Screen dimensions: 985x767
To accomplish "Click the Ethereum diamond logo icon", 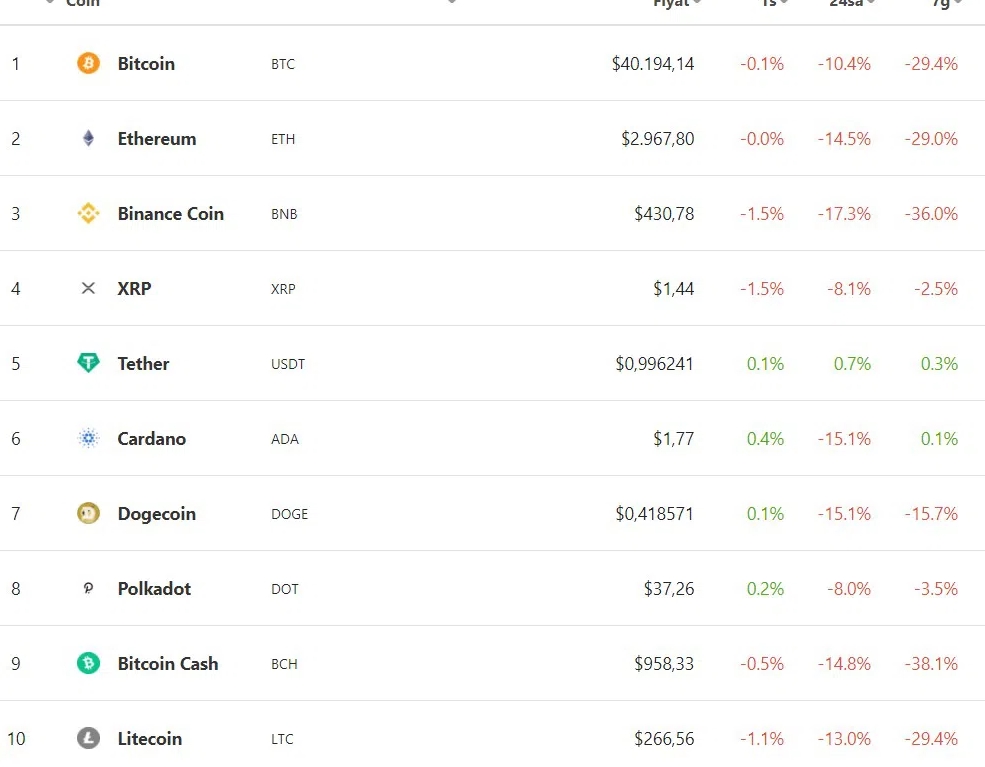I will 89,139.
